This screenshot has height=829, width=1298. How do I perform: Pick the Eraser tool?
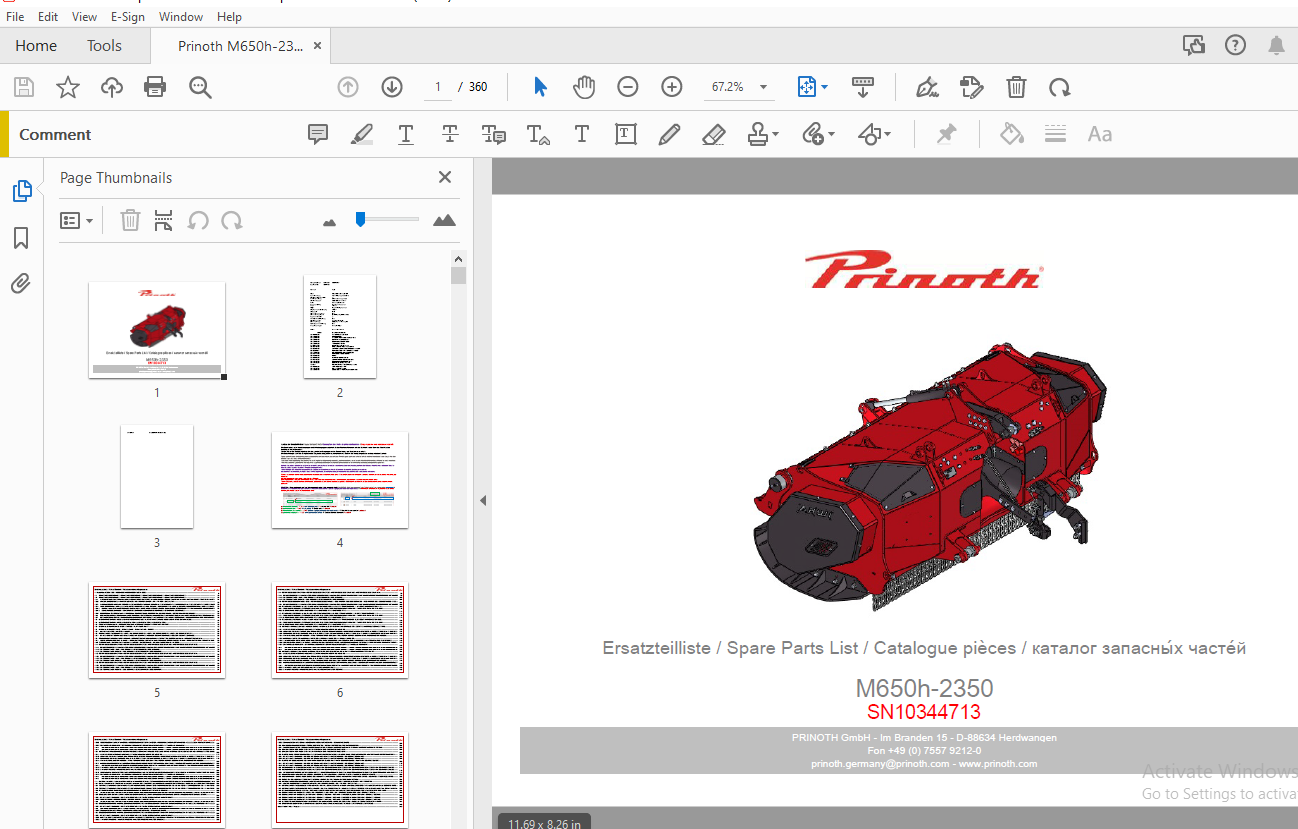pyautogui.click(x=714, y=134)
